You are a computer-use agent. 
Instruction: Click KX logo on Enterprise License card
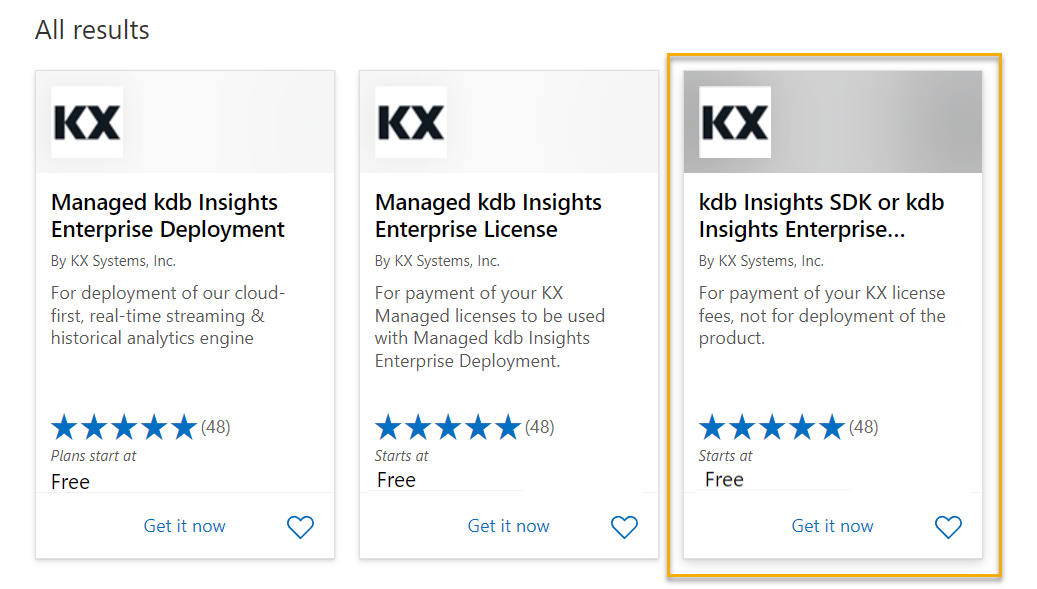(x=411, y=122)
